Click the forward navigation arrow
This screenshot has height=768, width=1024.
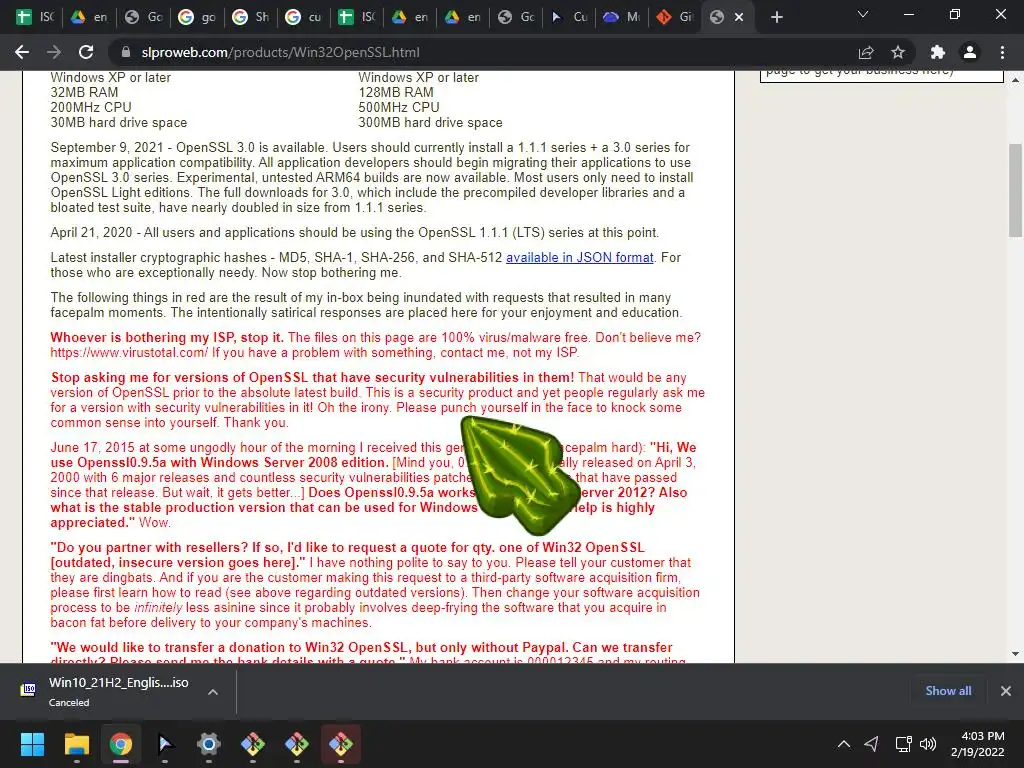click(54, 52)
